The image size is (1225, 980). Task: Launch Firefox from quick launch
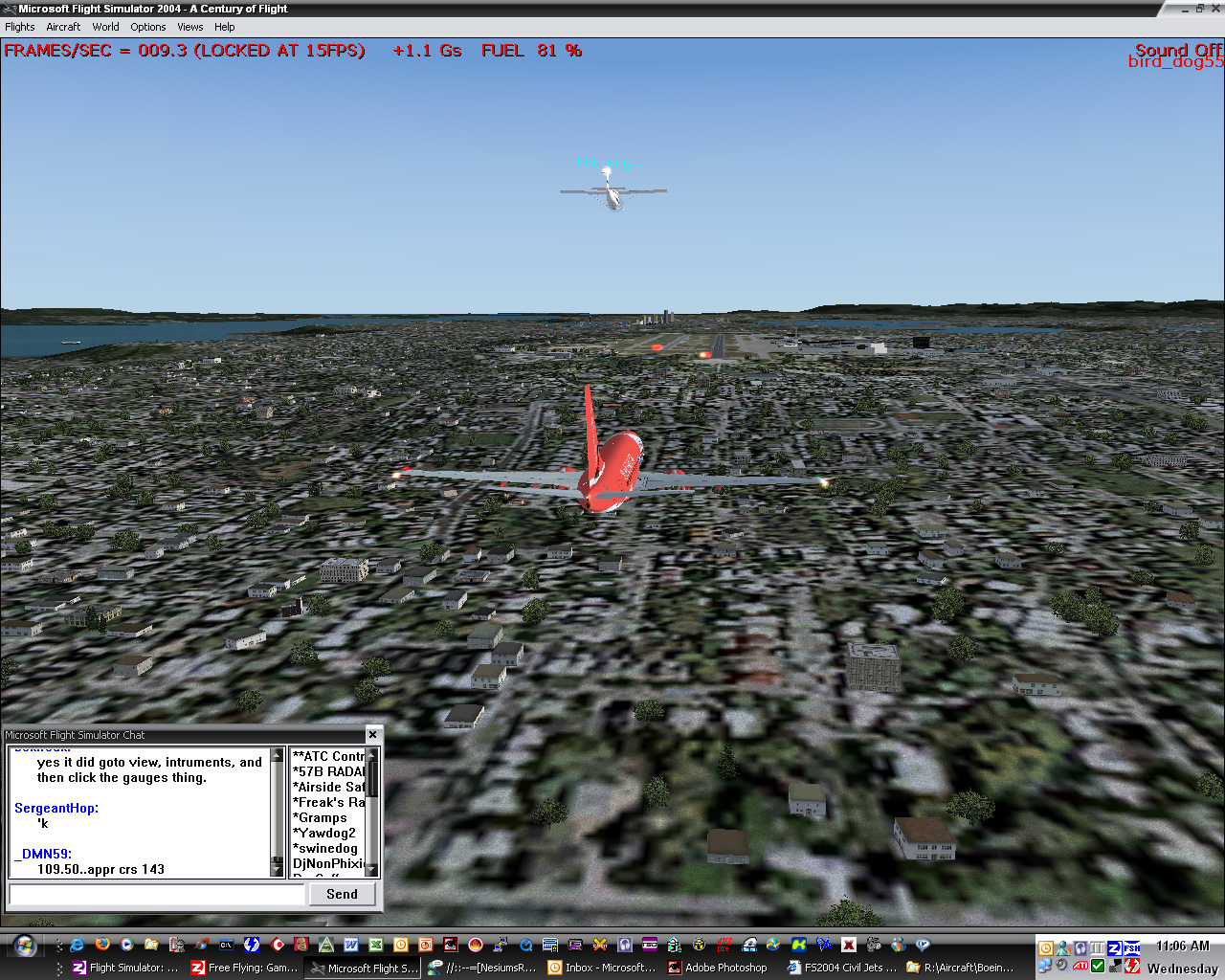pos(102,945)
